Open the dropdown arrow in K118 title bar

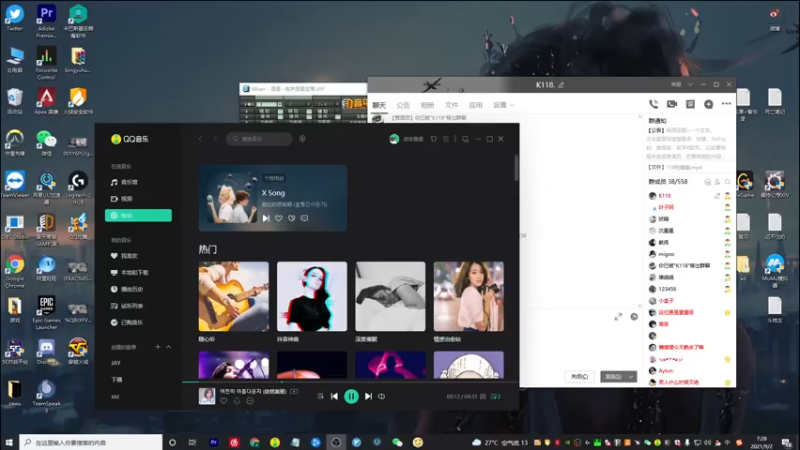click(x=690, y=85)
